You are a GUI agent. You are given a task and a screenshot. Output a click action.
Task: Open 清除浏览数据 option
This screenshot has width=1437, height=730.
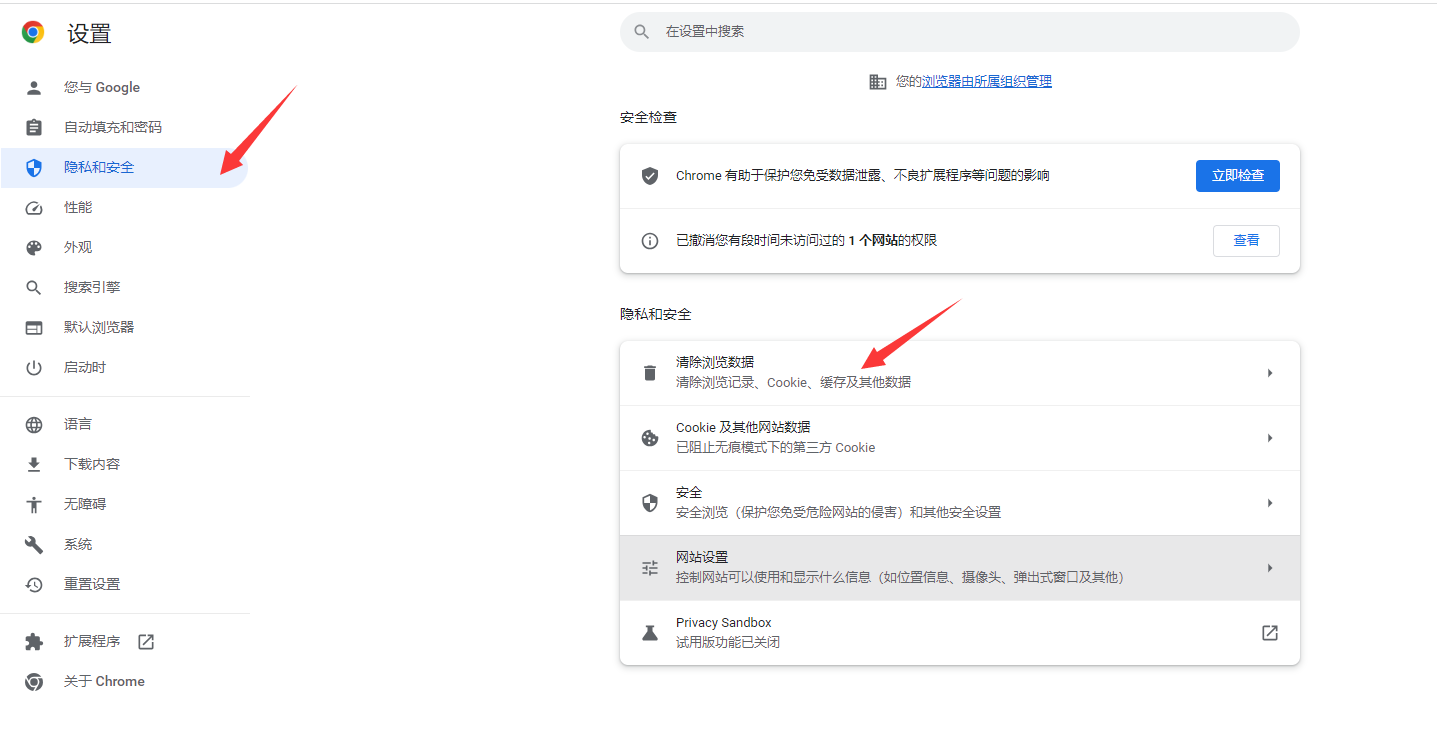tap(960, 373)
